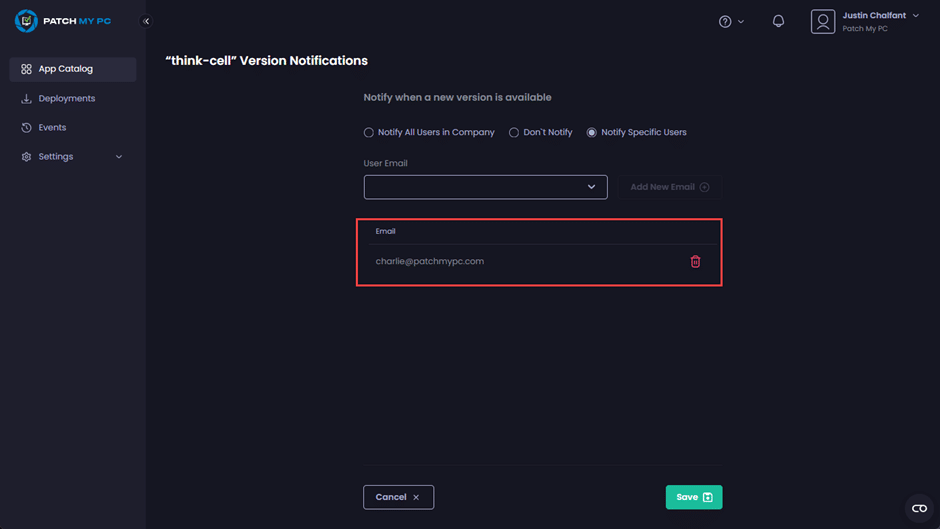
Task: Click the Email column header
Action: coord(386,231)
